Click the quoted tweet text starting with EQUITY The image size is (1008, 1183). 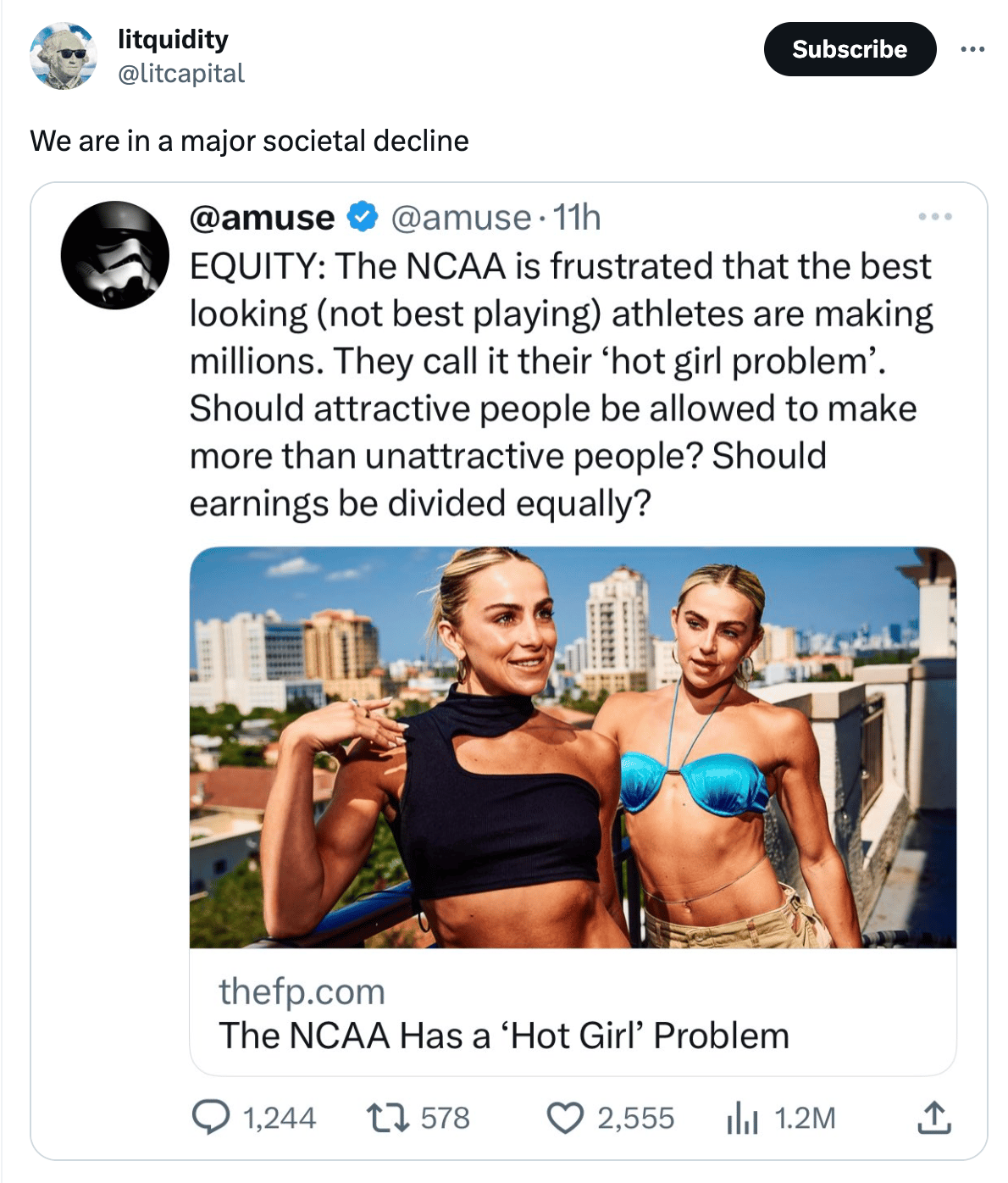coord(559,384)
